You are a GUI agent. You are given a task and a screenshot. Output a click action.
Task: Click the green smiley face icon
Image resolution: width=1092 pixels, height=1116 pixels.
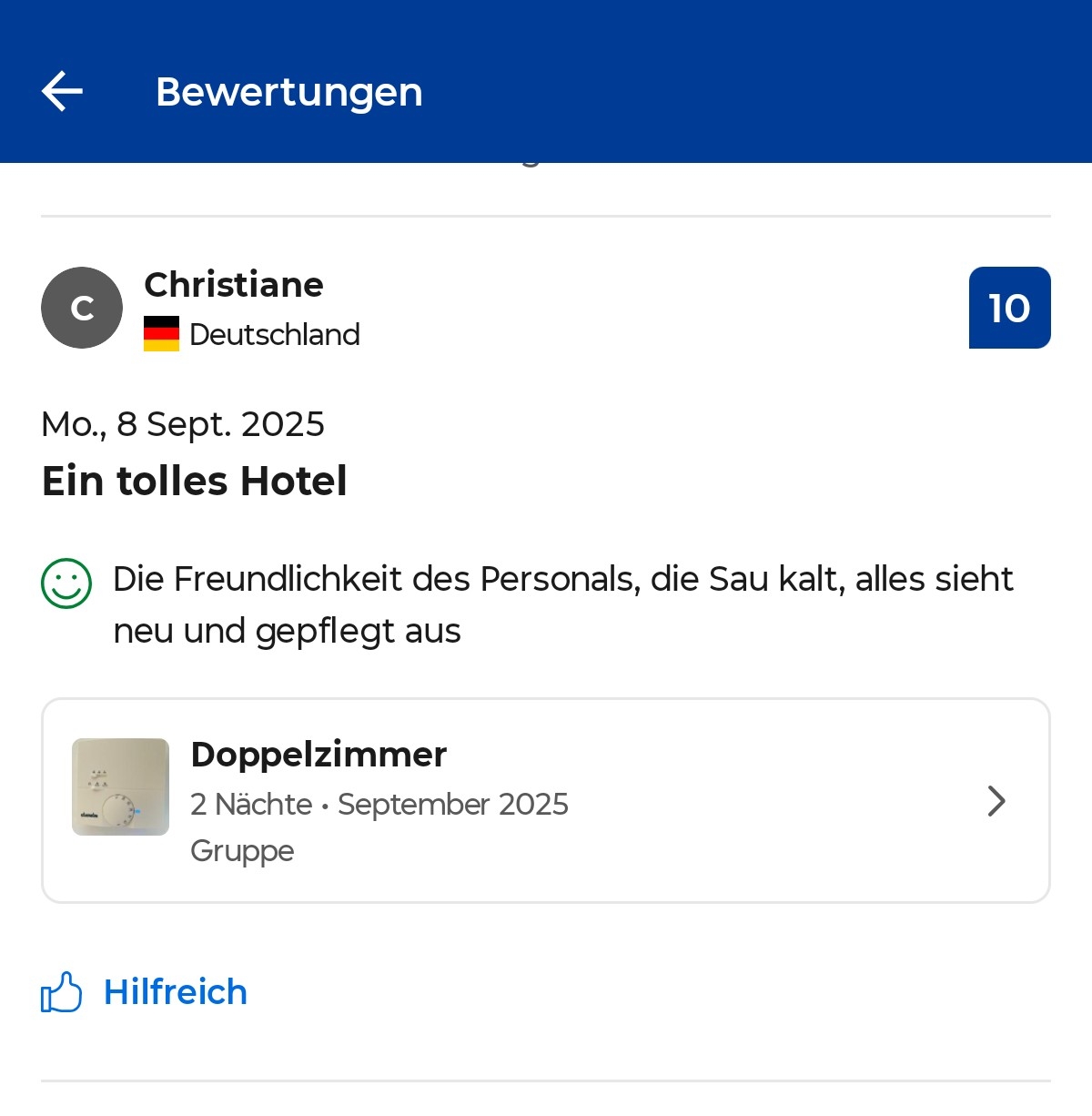(66, 583)
